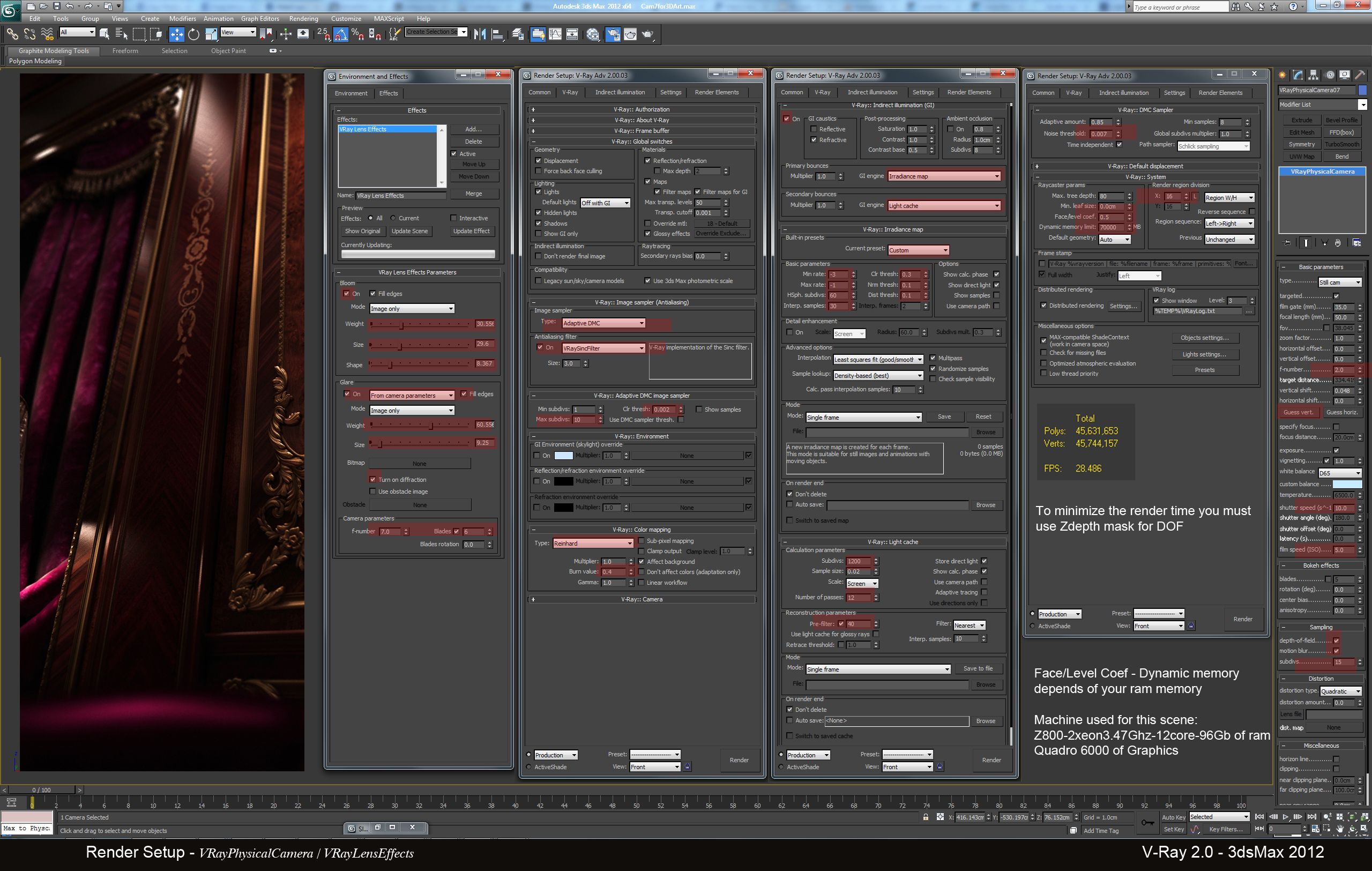
Task: Click the Bind to Space Warp icon
Action: (x=47, y=34)
